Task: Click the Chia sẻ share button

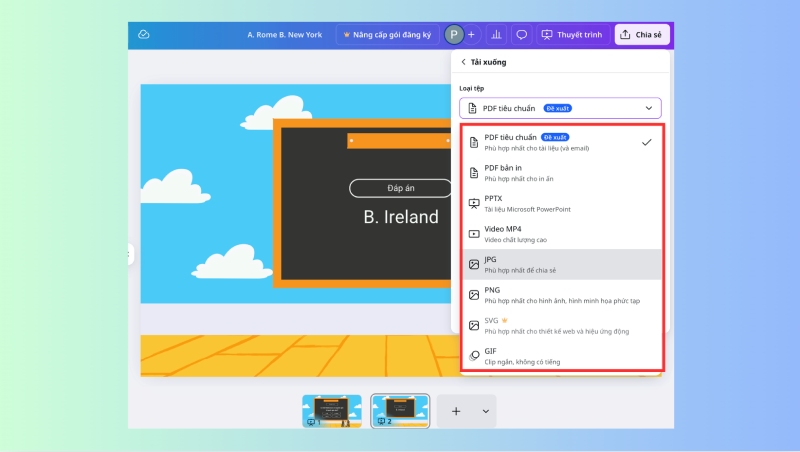Action: pyautogui.click(x=641, y=34)
